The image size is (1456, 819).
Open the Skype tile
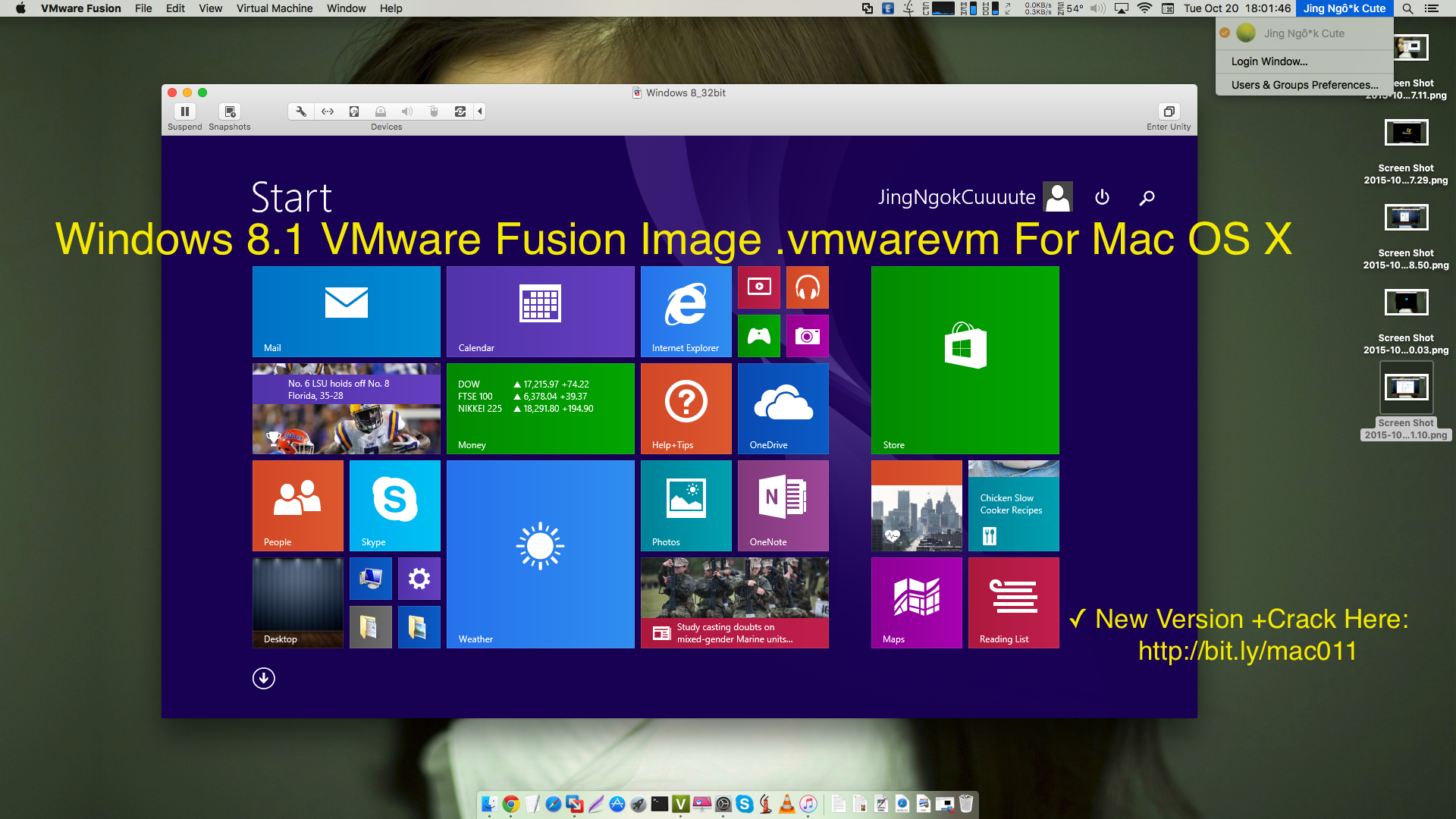[x=394, y=505]
